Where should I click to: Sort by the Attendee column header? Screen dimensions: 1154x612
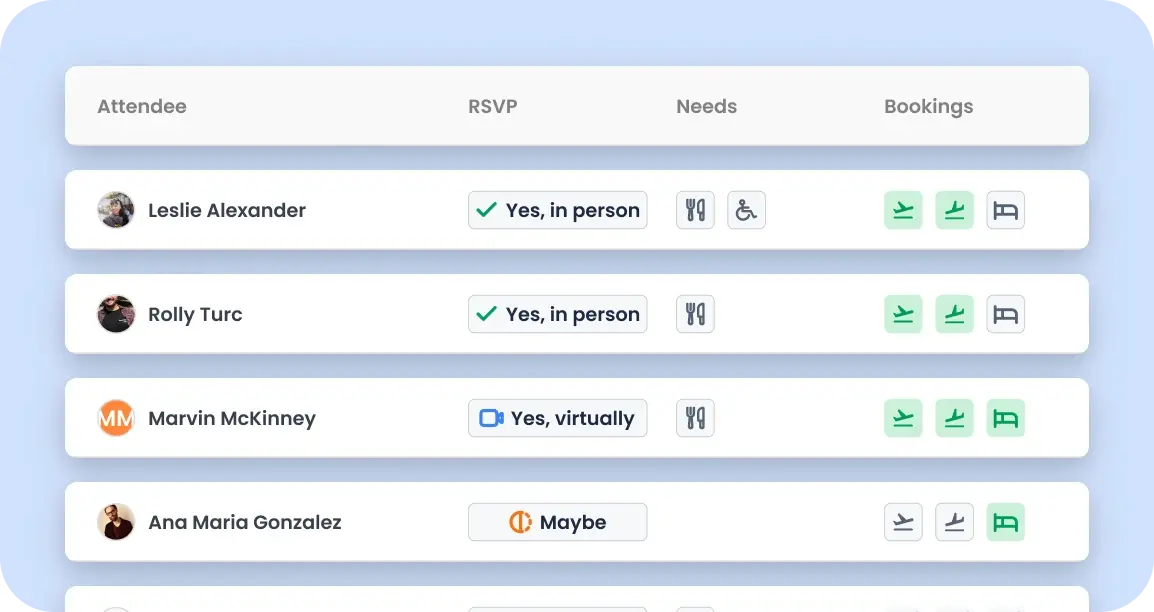coord(142,106)
